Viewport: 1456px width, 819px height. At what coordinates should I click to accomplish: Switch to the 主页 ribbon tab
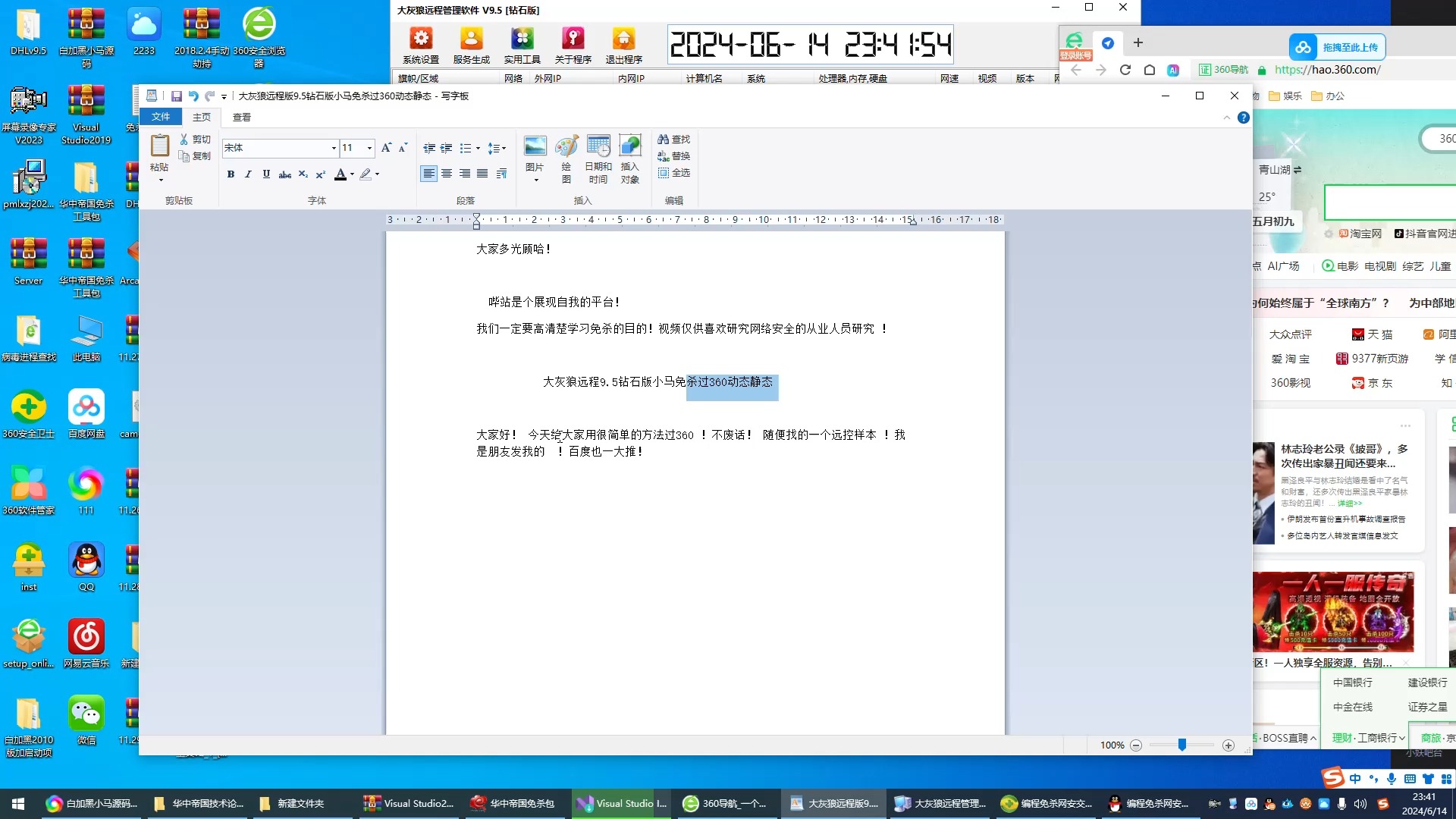[x=201, y=117]
